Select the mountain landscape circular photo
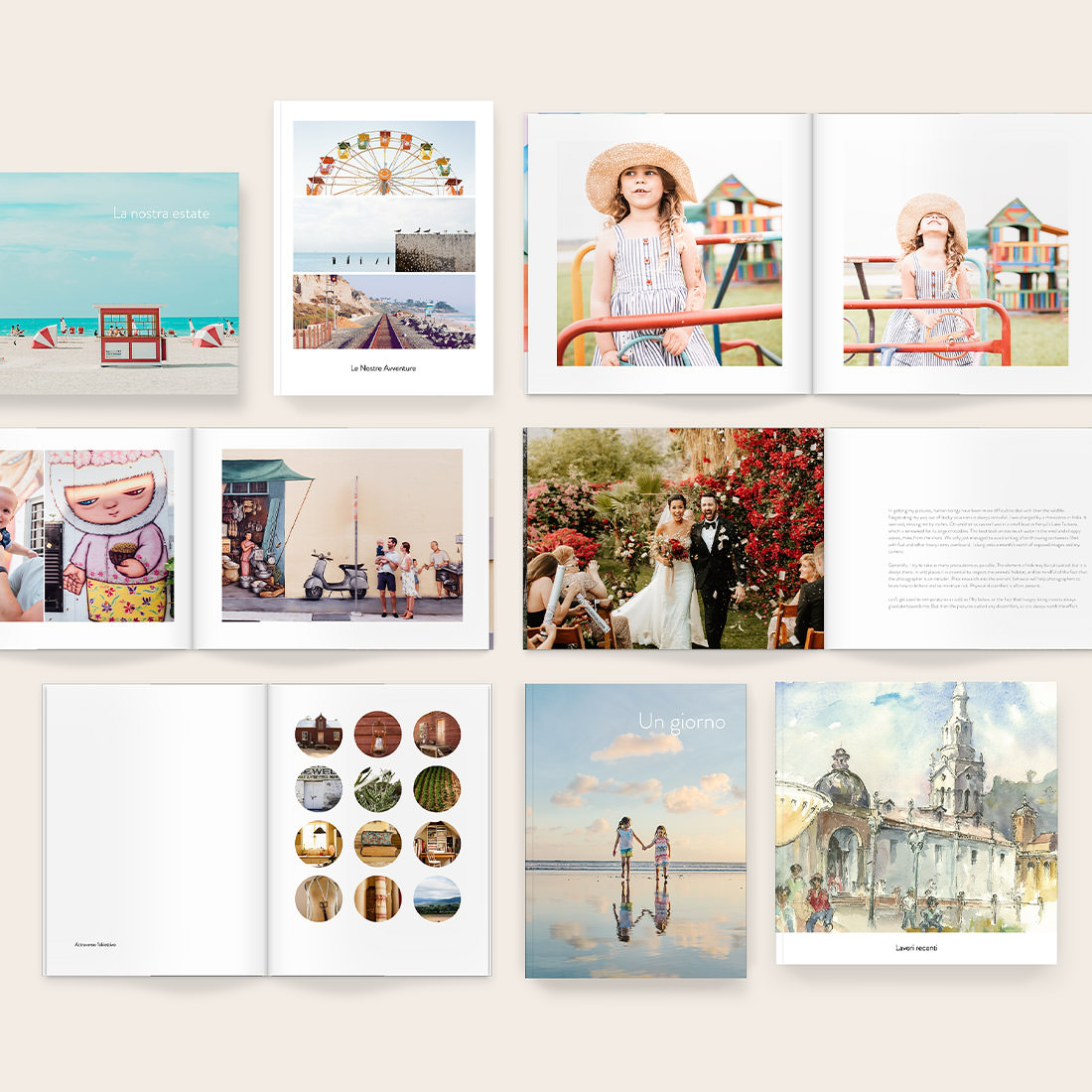 [437, 898]
